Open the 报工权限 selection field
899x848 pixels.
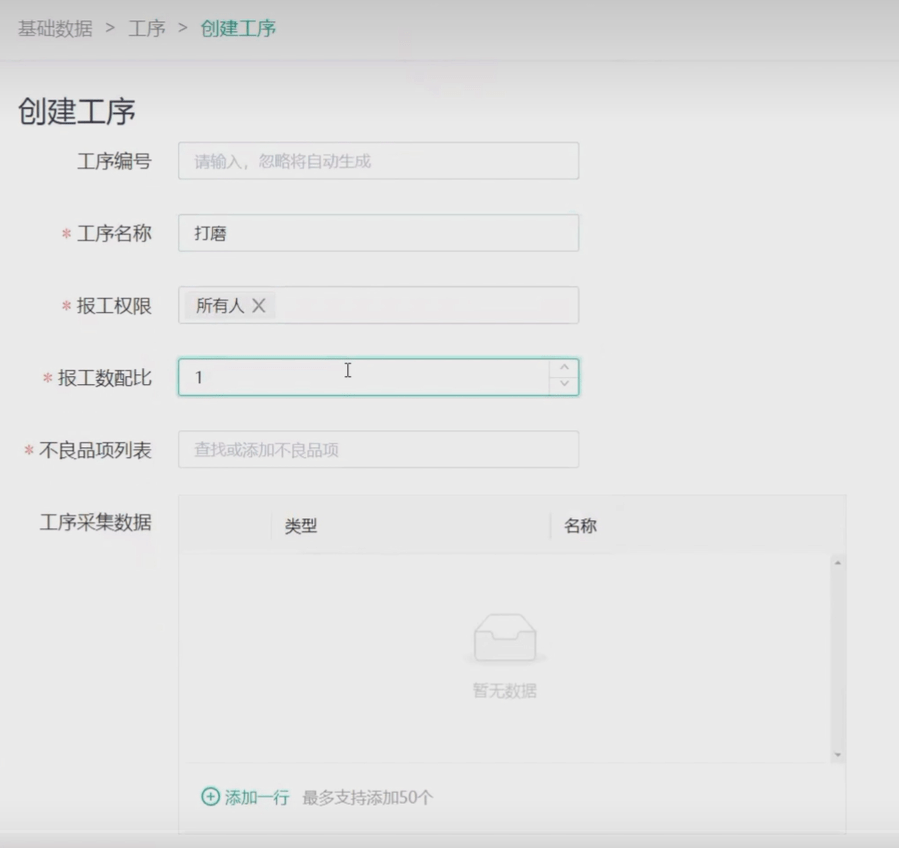click(425, 306)
